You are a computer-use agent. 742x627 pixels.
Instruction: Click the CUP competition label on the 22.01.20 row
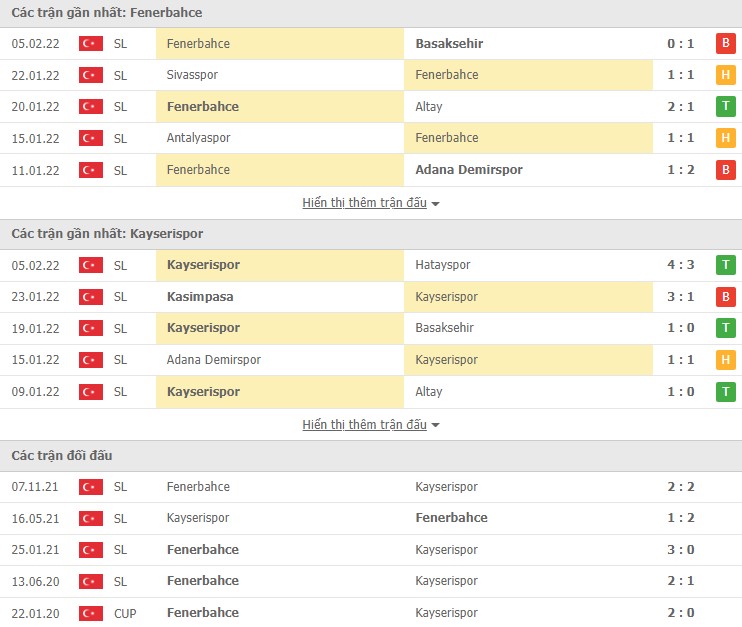point(123,612)
